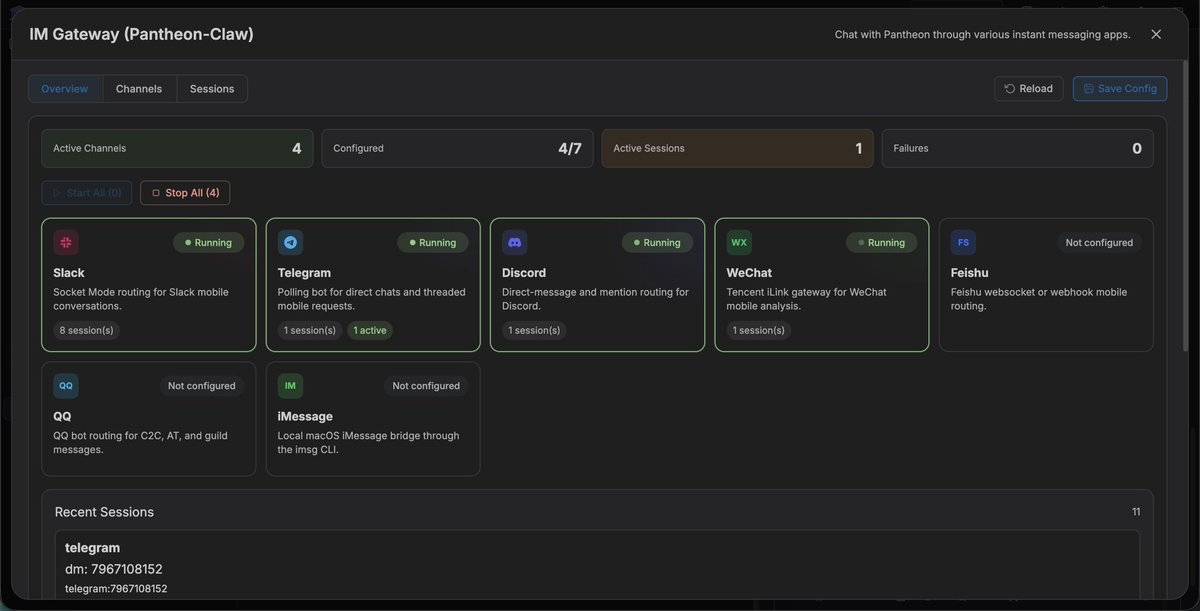The height and width of the screenshot is (611, 1200).
Task: Click the WeChat card title
Action: point(749,273)
